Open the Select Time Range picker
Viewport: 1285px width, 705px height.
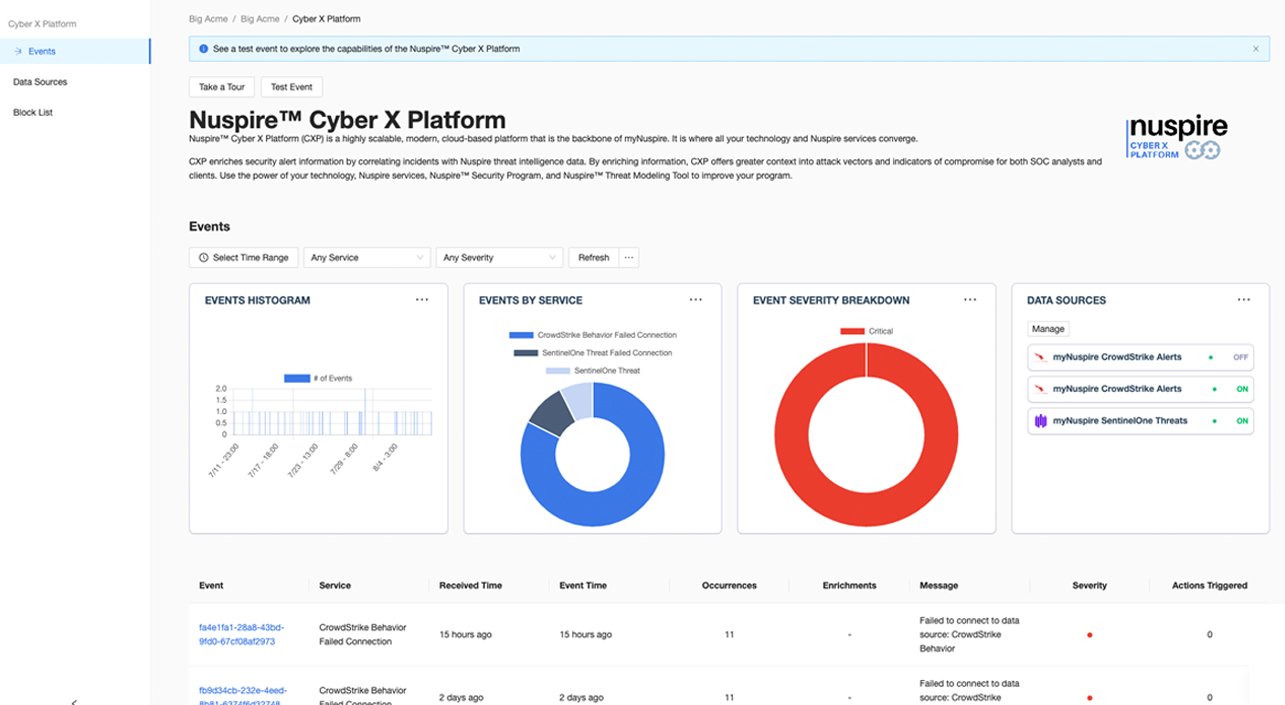[x=244, y=258]
